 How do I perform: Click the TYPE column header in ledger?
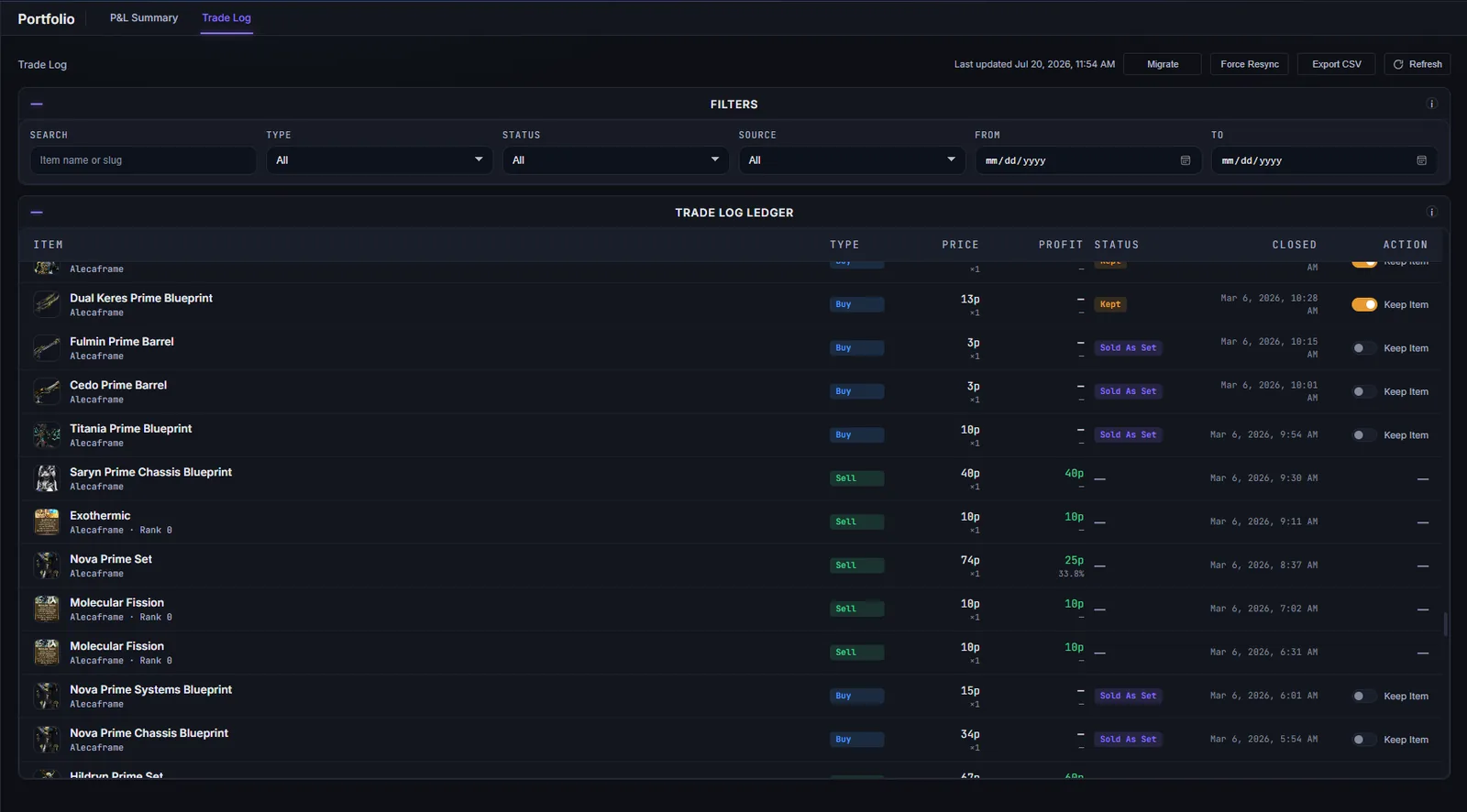click(x=844, y=245)
